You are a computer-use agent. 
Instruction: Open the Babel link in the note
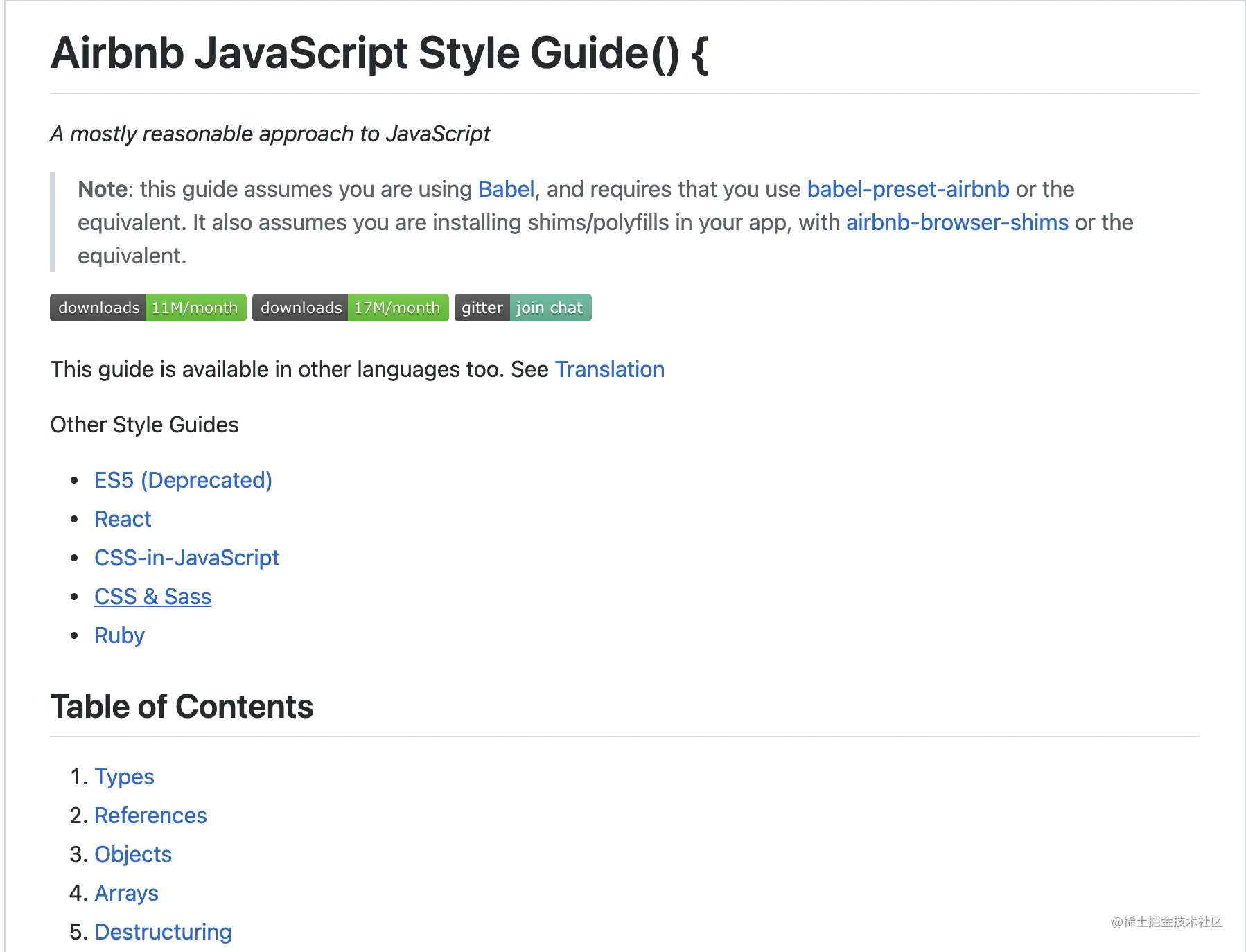tap(506, 189)
